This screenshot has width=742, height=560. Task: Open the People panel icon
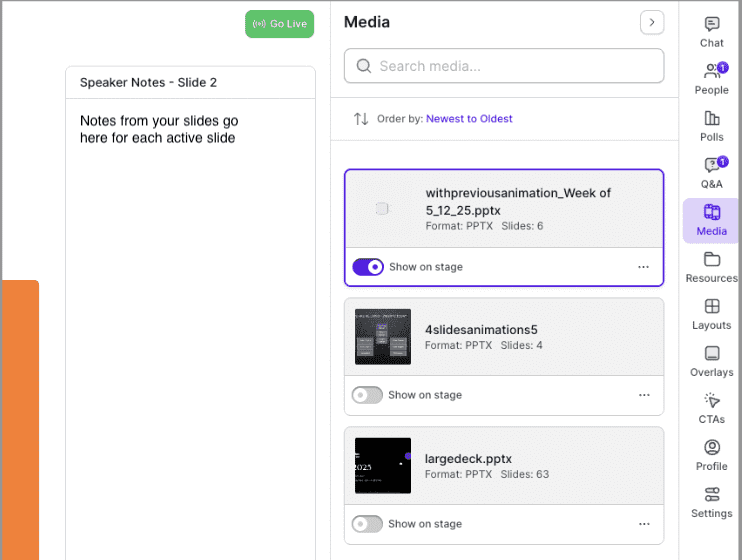point(711,72)
